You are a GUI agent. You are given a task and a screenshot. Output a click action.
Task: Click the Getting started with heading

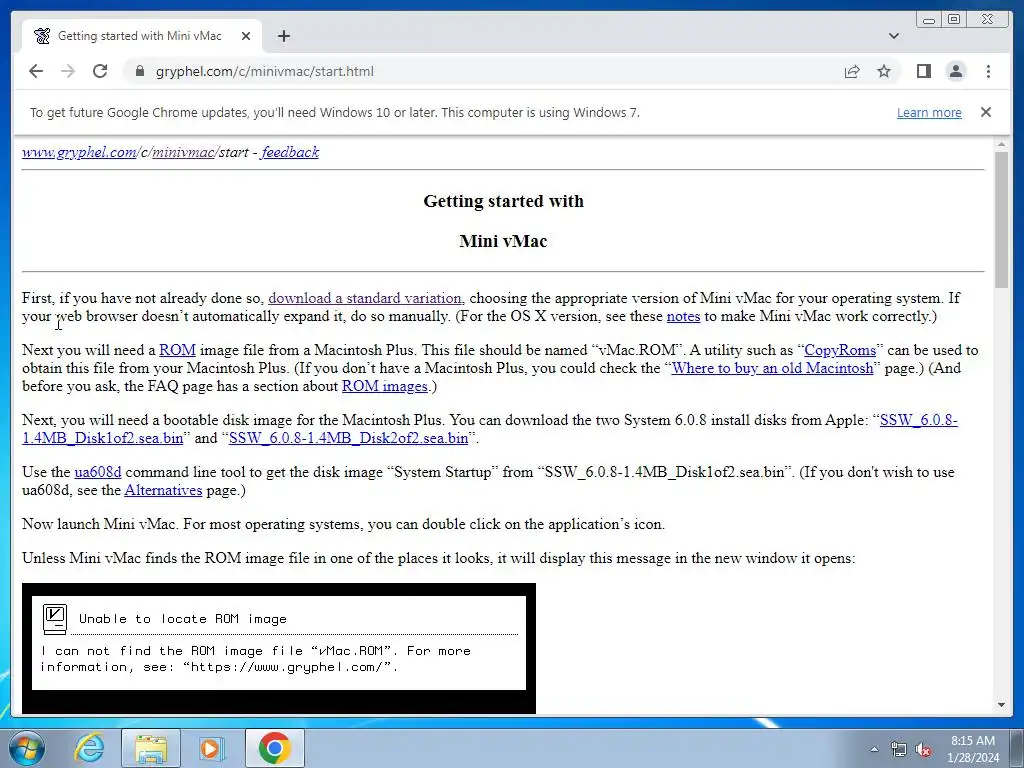[x=504, y=201]
